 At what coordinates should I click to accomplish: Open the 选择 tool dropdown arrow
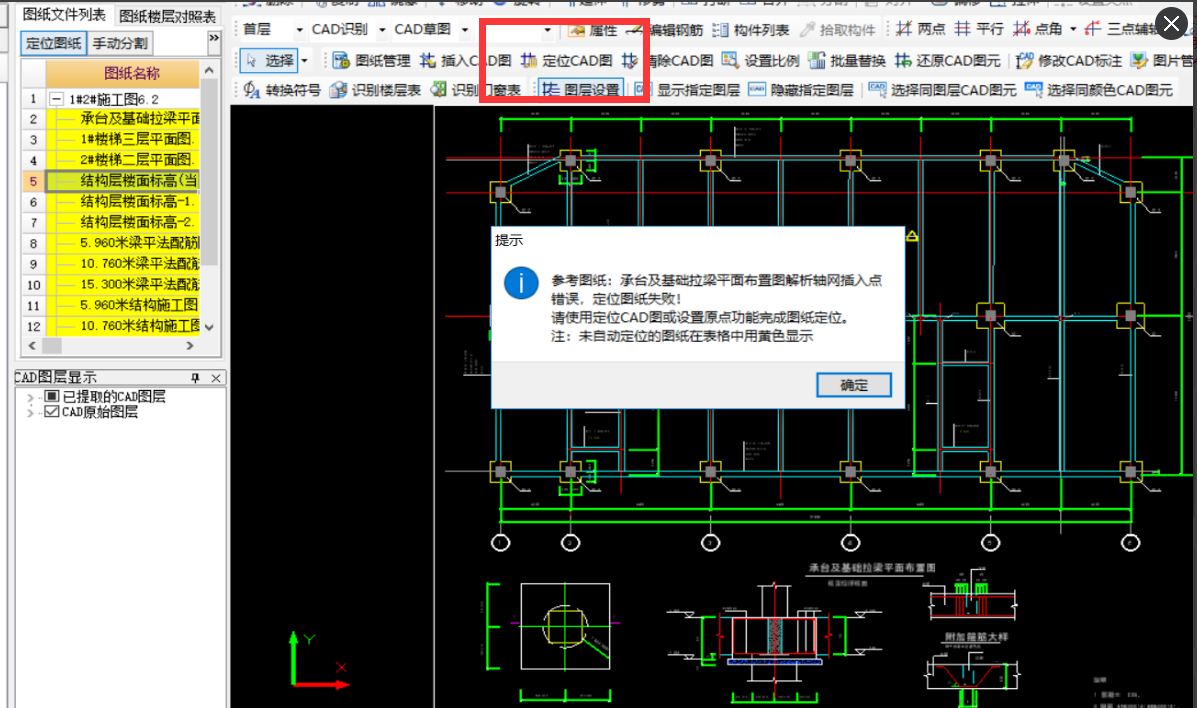click(x=304, y=60)
